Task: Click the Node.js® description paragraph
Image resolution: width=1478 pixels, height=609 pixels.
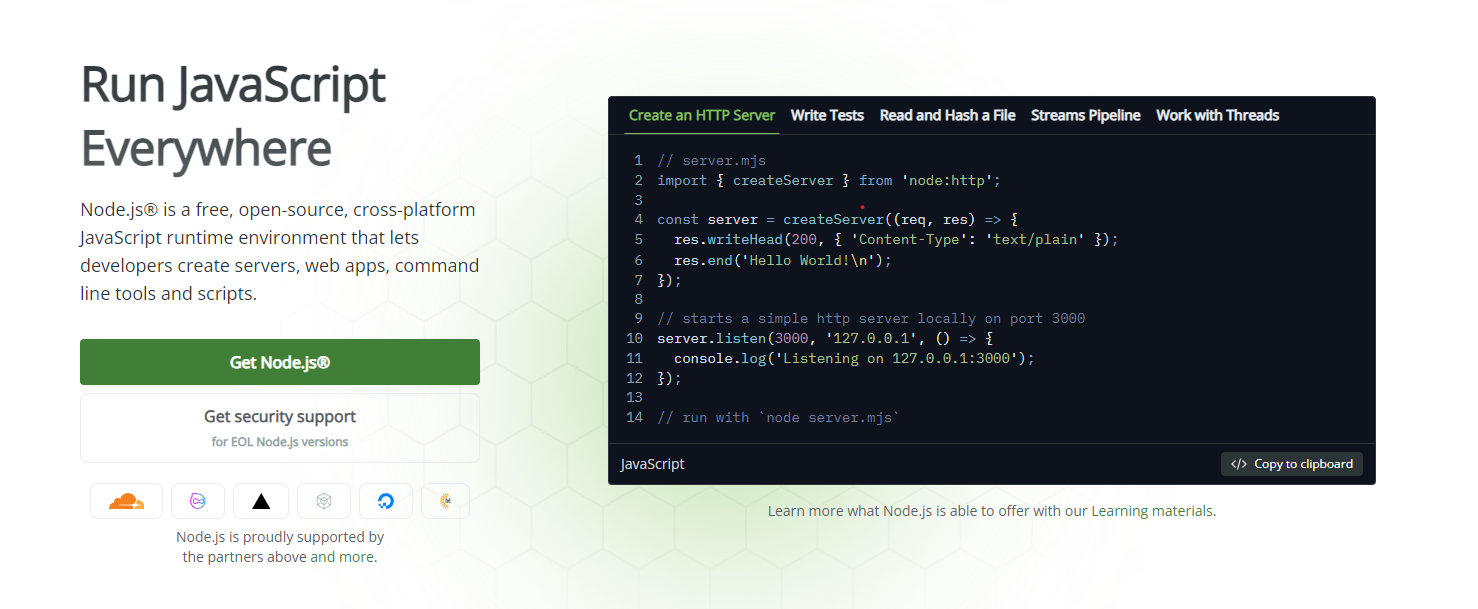Action: pos(280,252)
